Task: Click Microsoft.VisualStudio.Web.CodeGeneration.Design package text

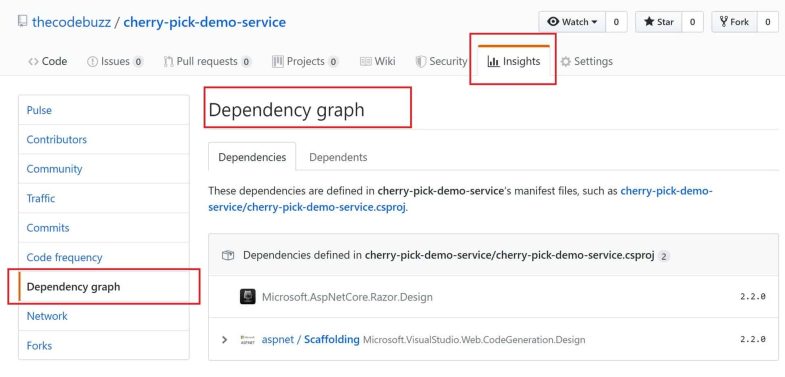Action: (474, 340)
